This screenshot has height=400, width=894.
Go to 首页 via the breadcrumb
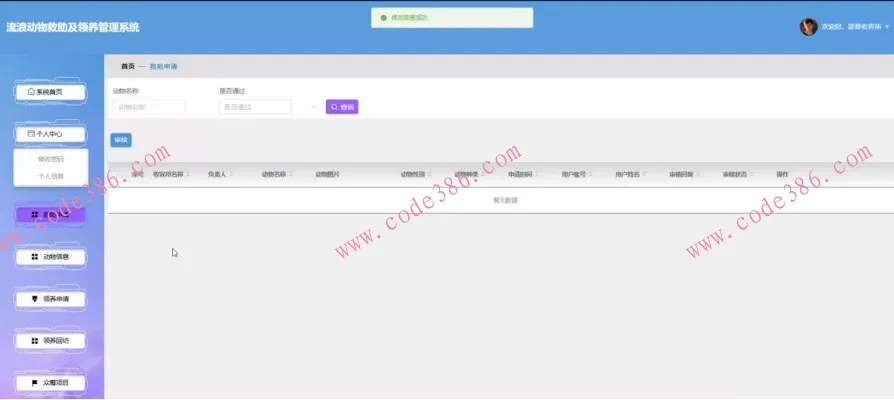(x=128, y=67)
